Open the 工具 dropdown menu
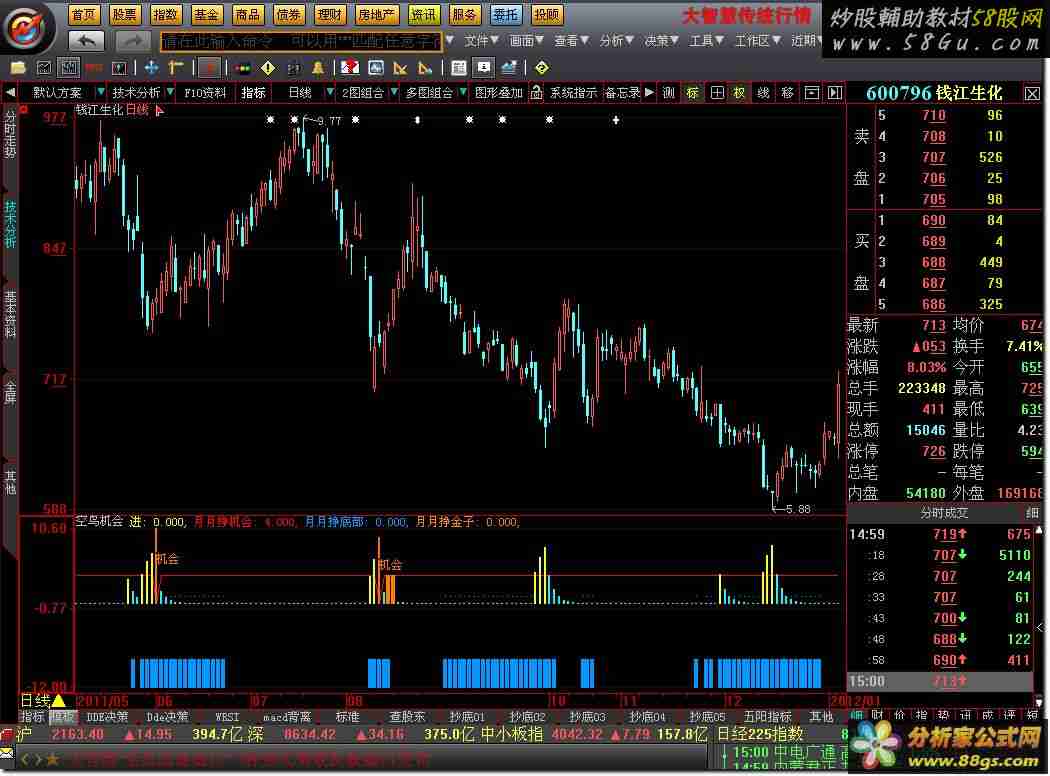The image size is (1050, 776). point(706,42)
